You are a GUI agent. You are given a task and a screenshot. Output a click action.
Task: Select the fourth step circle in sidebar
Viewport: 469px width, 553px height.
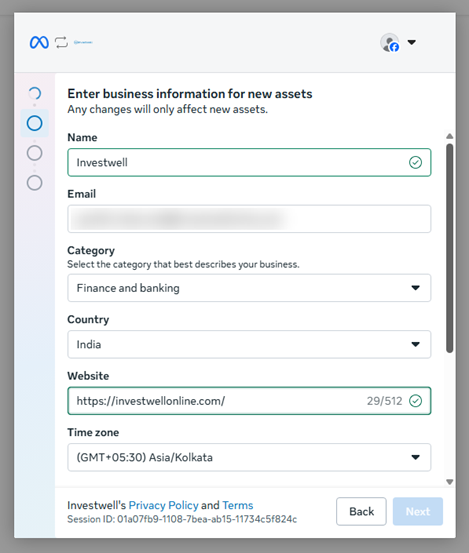click(35, 183)
